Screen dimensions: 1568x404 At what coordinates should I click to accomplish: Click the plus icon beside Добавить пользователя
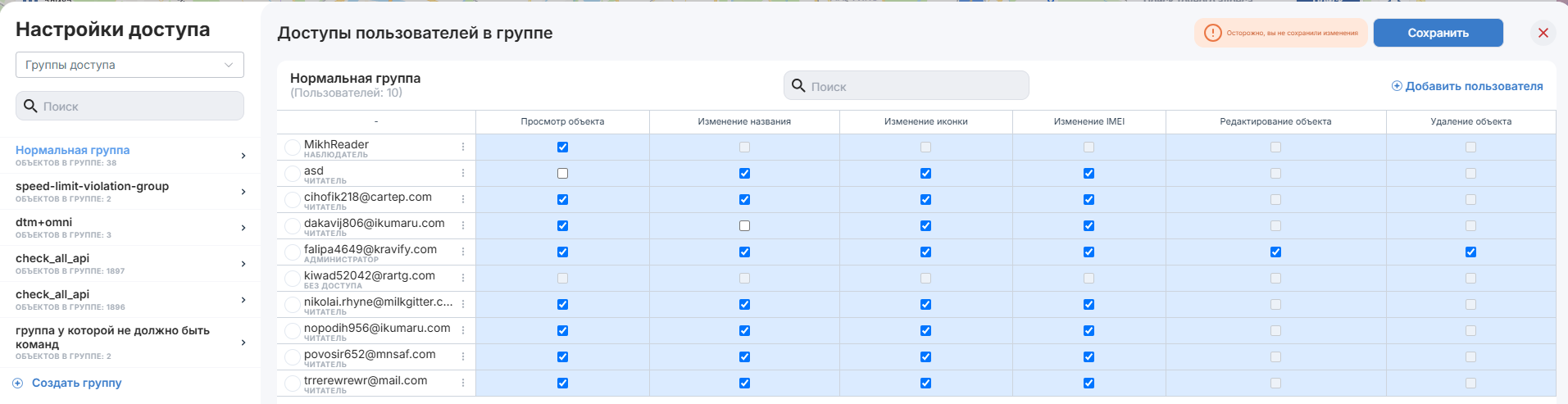tap(1397, 86)
